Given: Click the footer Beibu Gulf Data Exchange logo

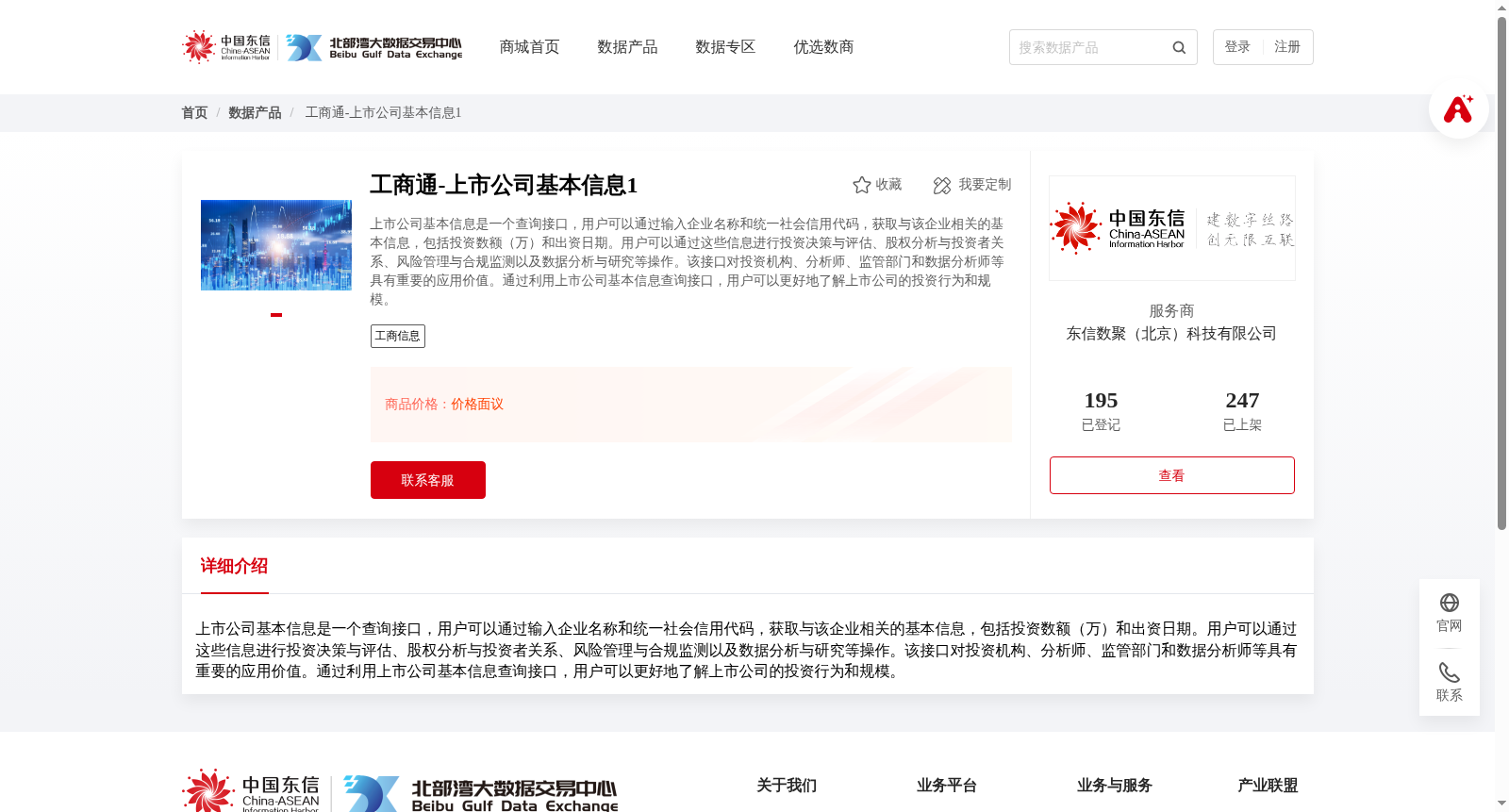Looking at the screenshot, I should pyautogui.click(x=481, y=793).
